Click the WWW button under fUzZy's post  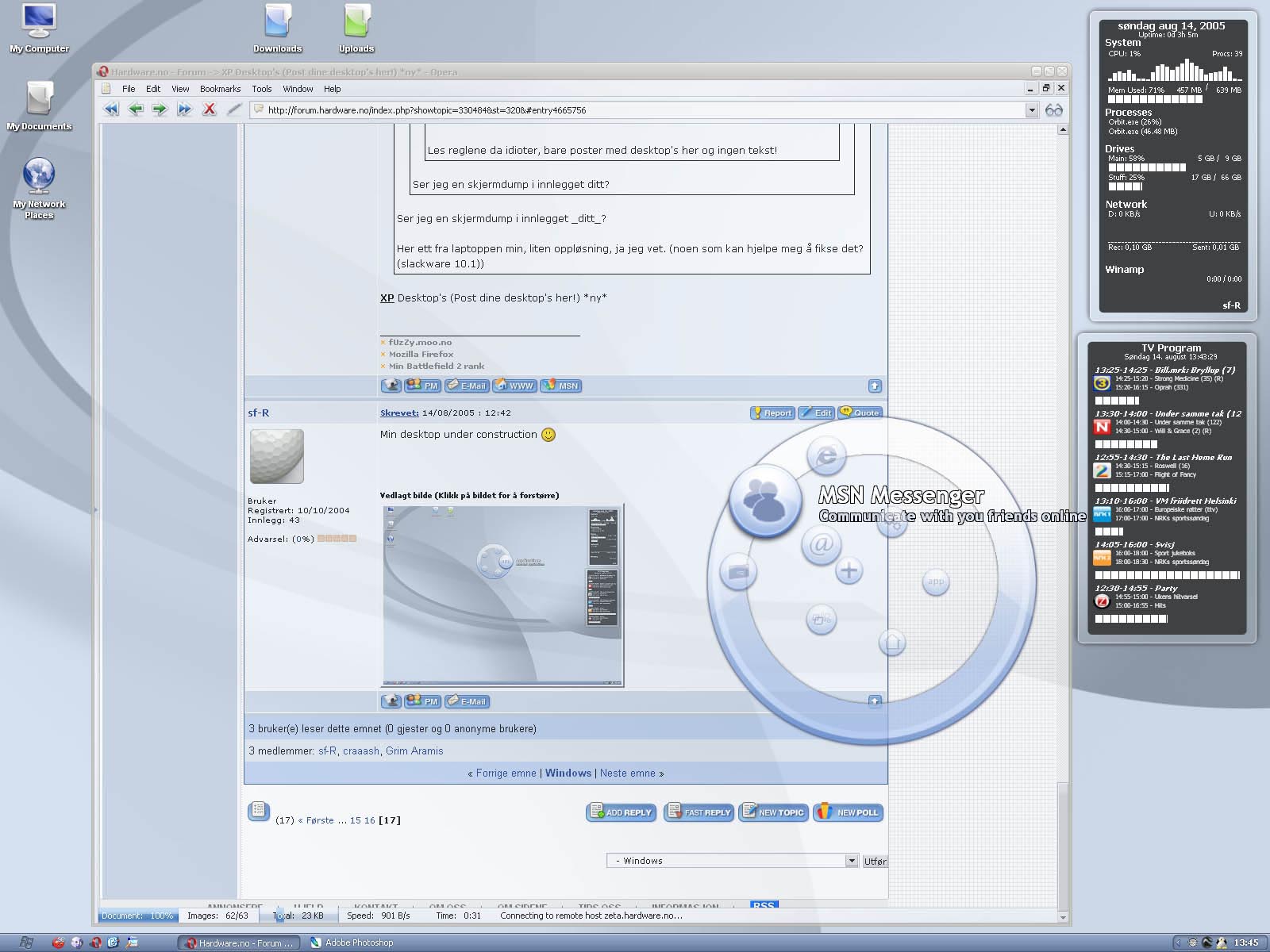coord(514,386)
